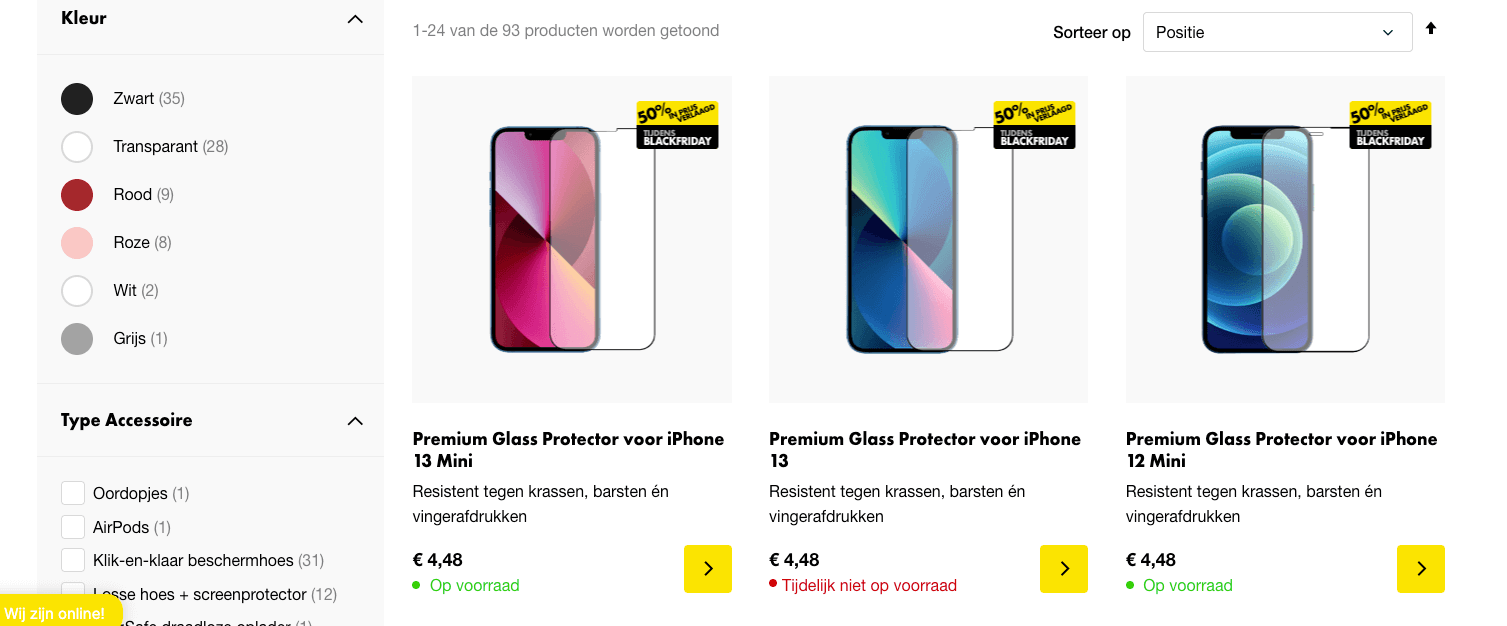Select the Zwart color filter circle
The height and width of the screenshot is (626, 1507).
tap(77, 98)
